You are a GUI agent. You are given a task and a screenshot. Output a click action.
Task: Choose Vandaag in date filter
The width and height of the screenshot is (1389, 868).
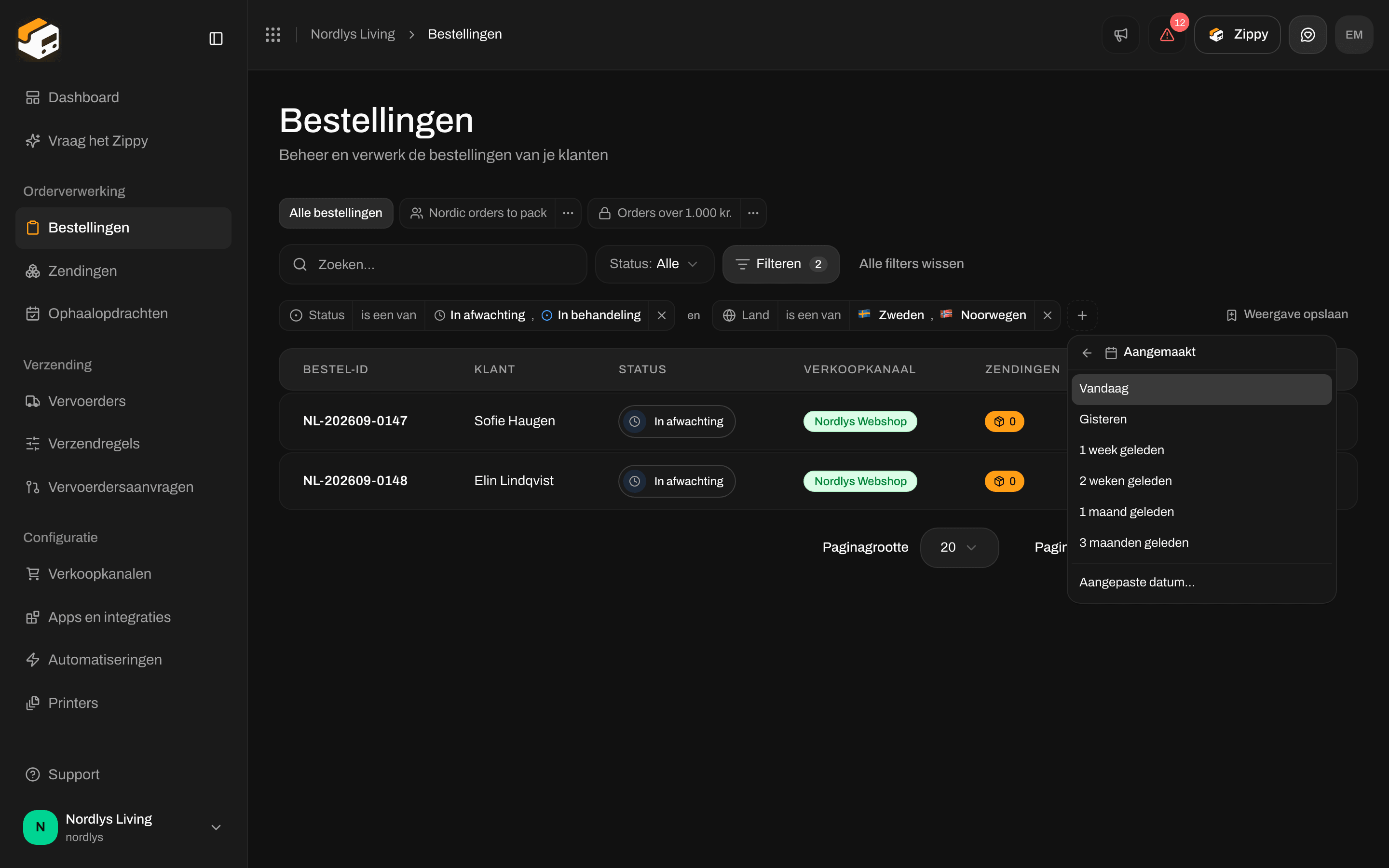point(1201,389)
